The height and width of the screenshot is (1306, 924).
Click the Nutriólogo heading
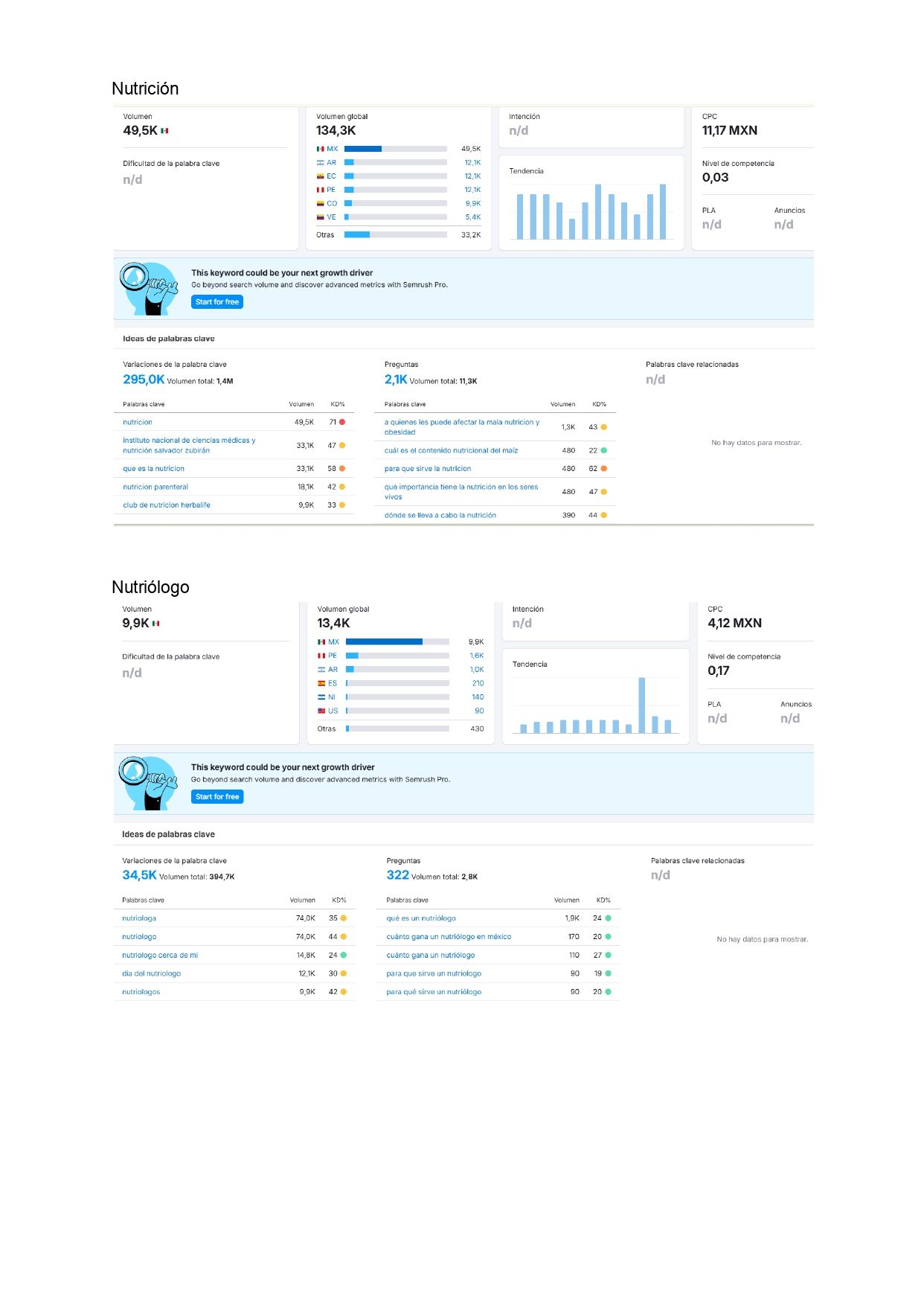tap(150, 587)
